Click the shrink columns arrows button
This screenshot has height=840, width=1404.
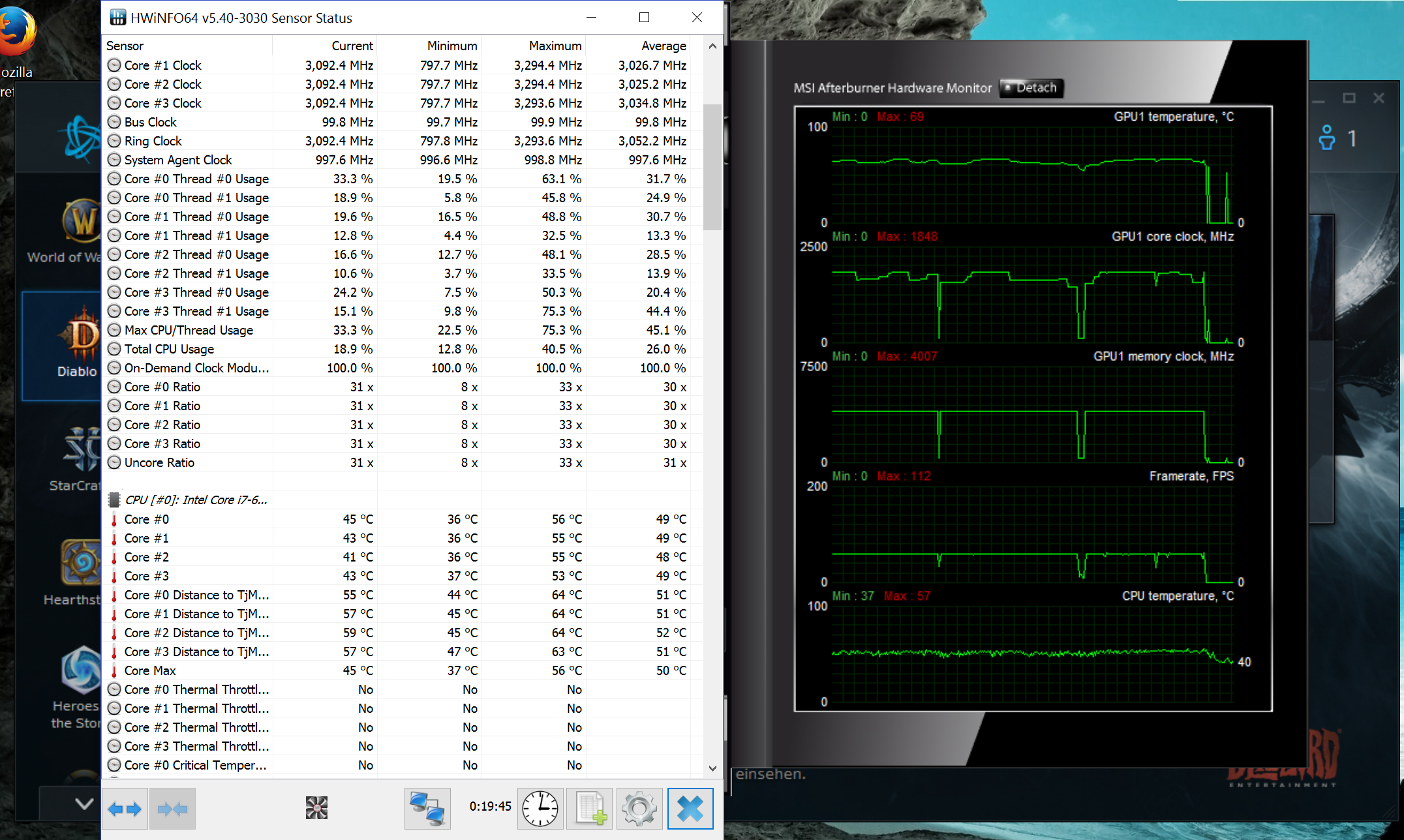(172, 809)
